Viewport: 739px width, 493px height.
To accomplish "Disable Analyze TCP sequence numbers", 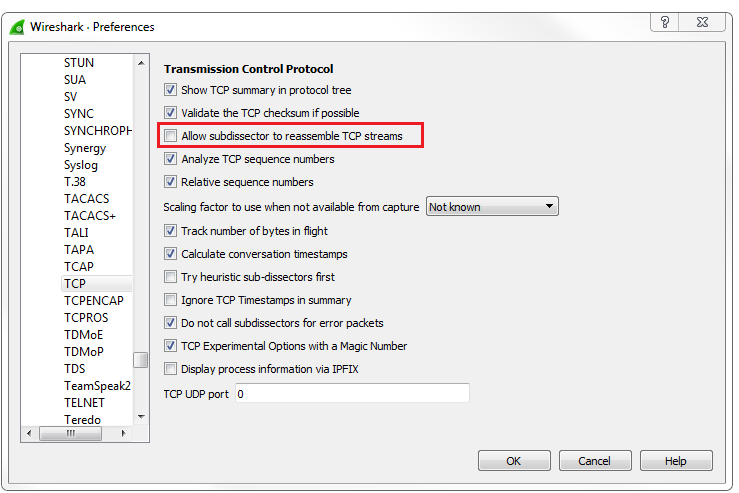I will pyautogui.click(x=171, y=159).
